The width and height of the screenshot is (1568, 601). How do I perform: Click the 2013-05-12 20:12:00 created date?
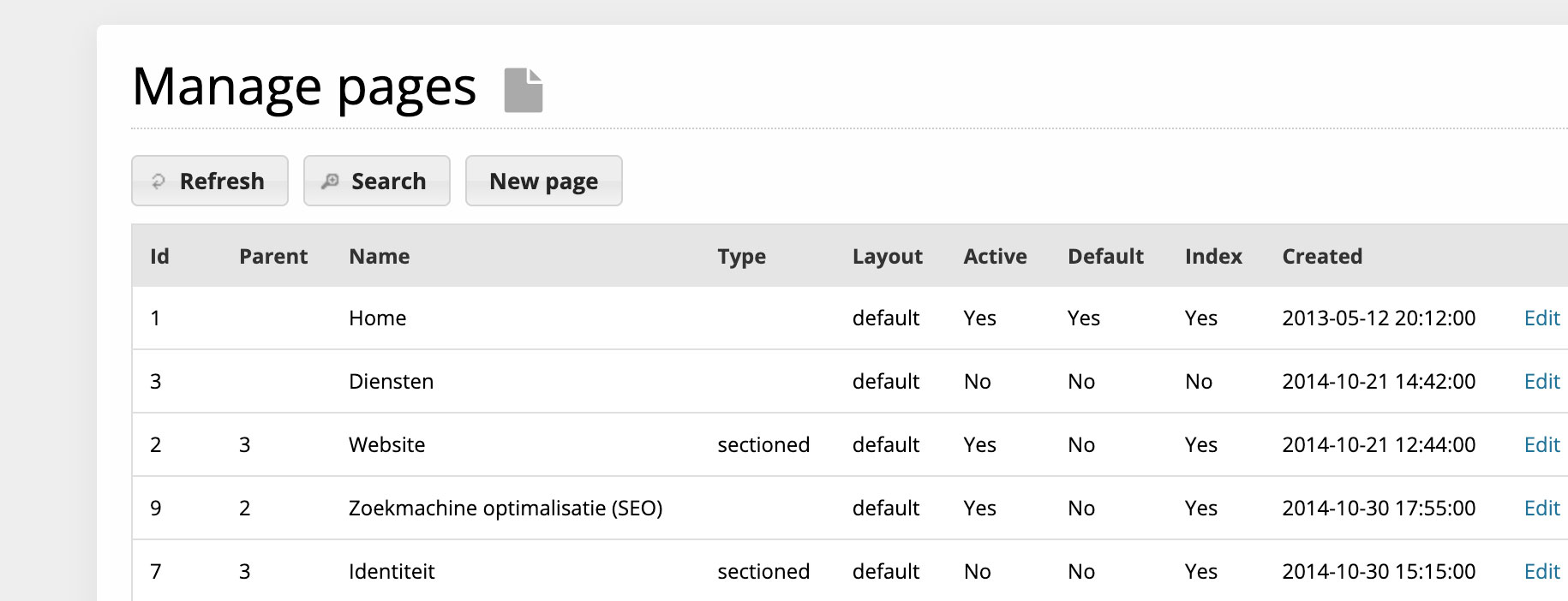click(x=1379, y=318)
